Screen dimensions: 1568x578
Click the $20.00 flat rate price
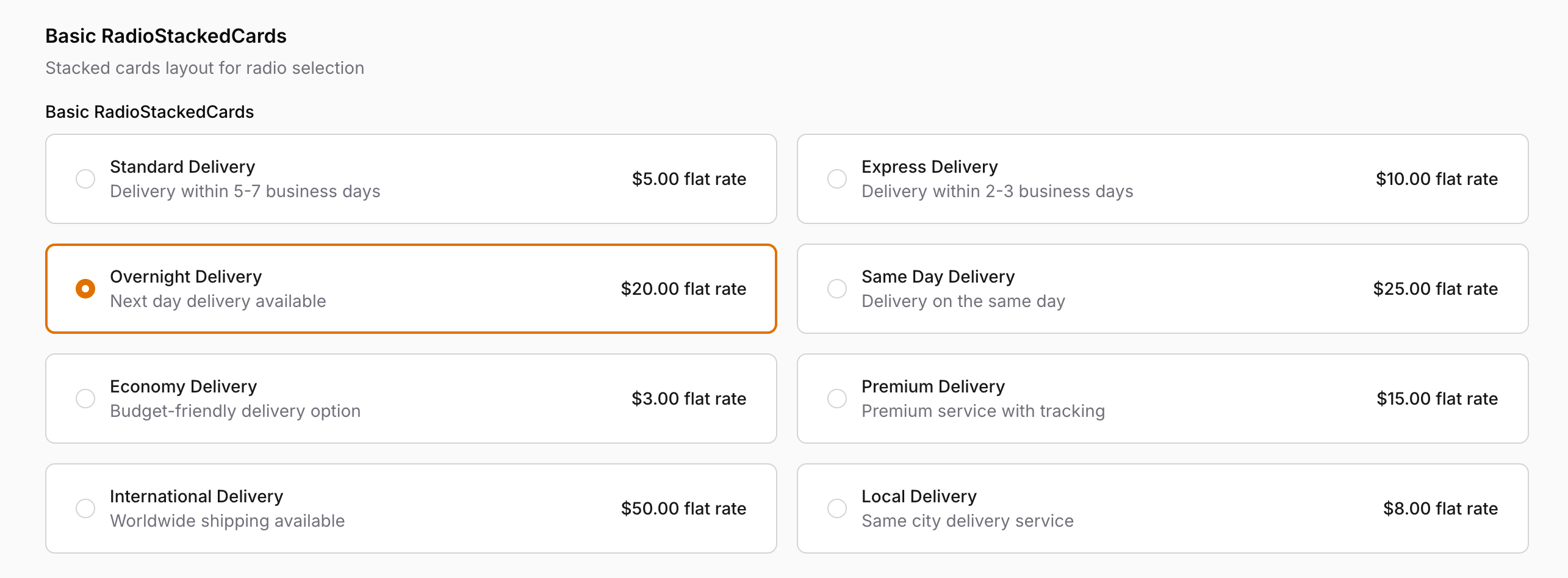point(683,289)
